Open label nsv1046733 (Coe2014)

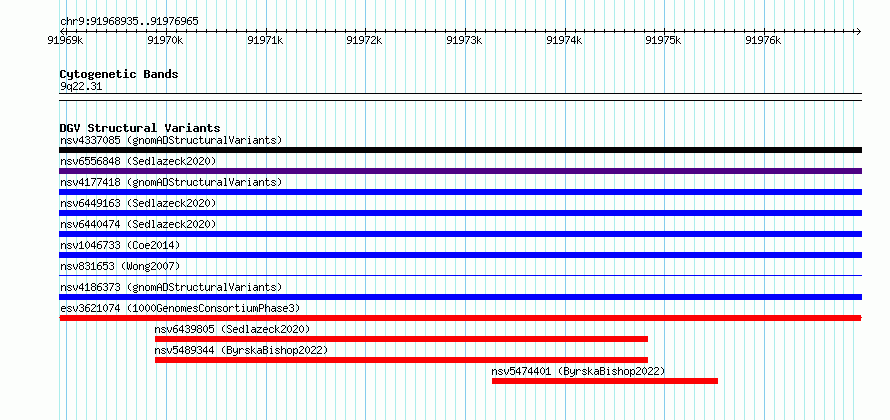tap(120, 245)
